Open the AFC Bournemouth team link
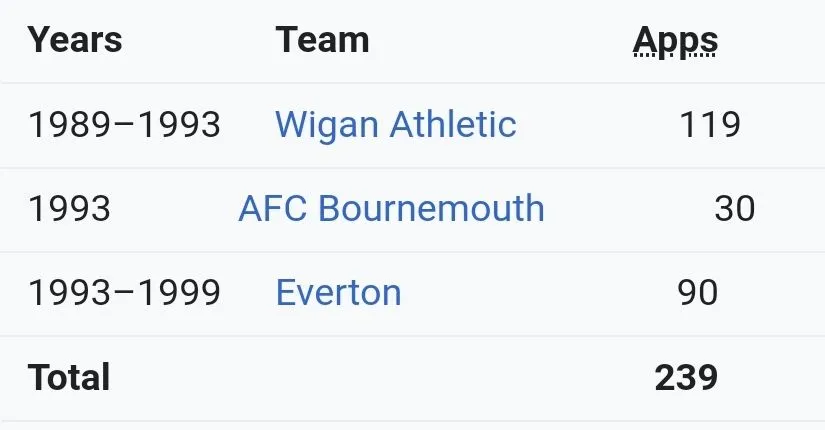Screen dimensions: 825x430 [x=391, y=208]
